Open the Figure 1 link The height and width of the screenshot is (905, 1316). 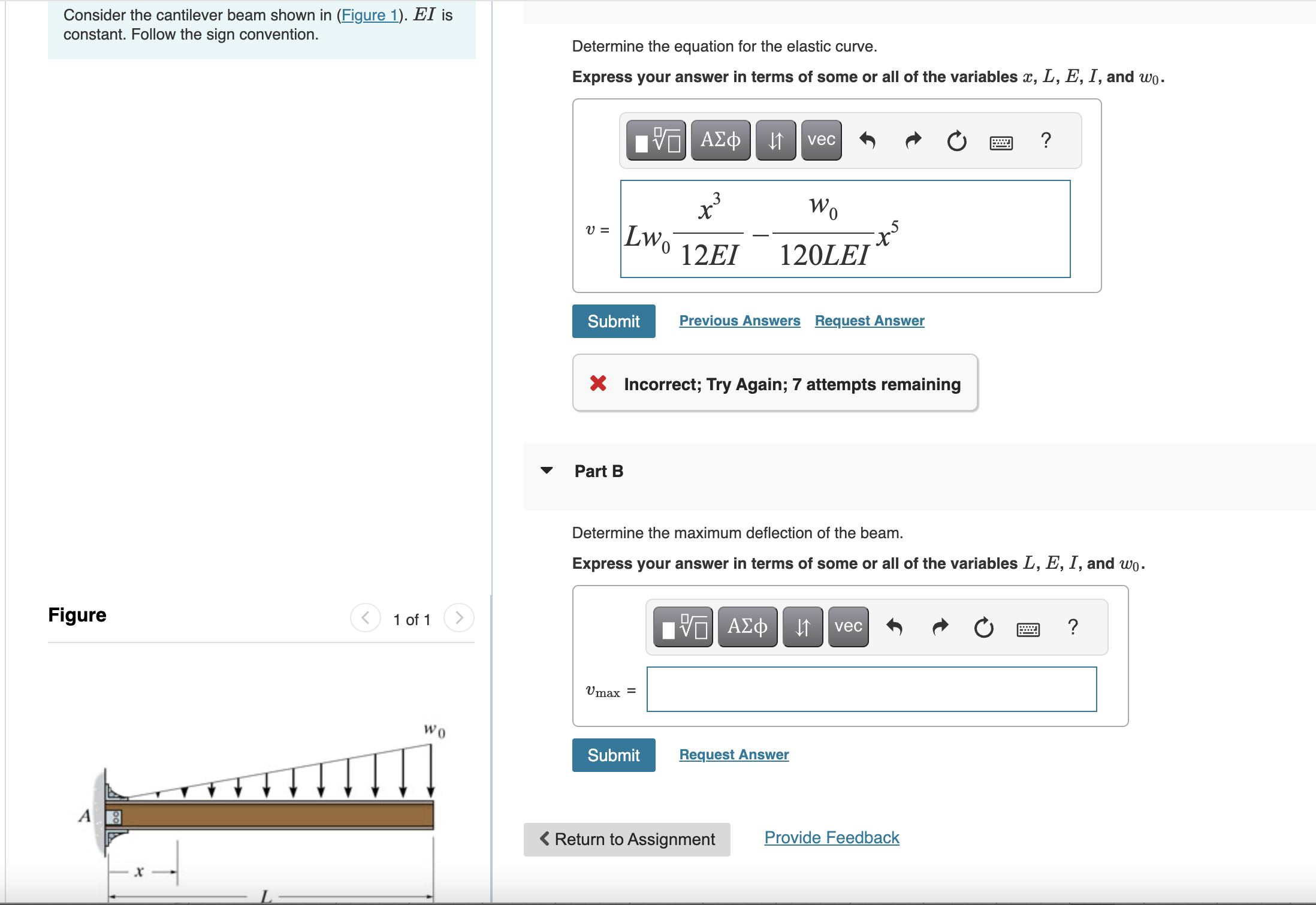click(370, 15)
